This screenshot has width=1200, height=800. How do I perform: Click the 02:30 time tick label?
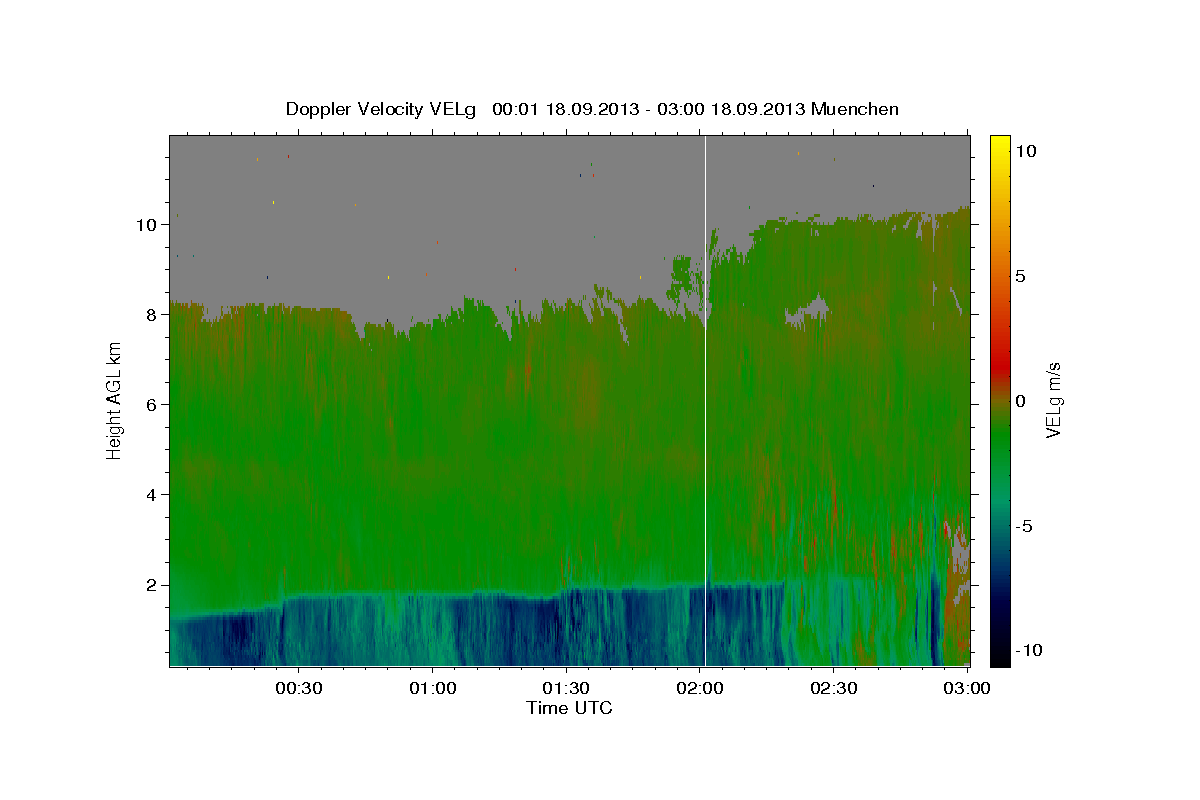(x=834, y=688)
